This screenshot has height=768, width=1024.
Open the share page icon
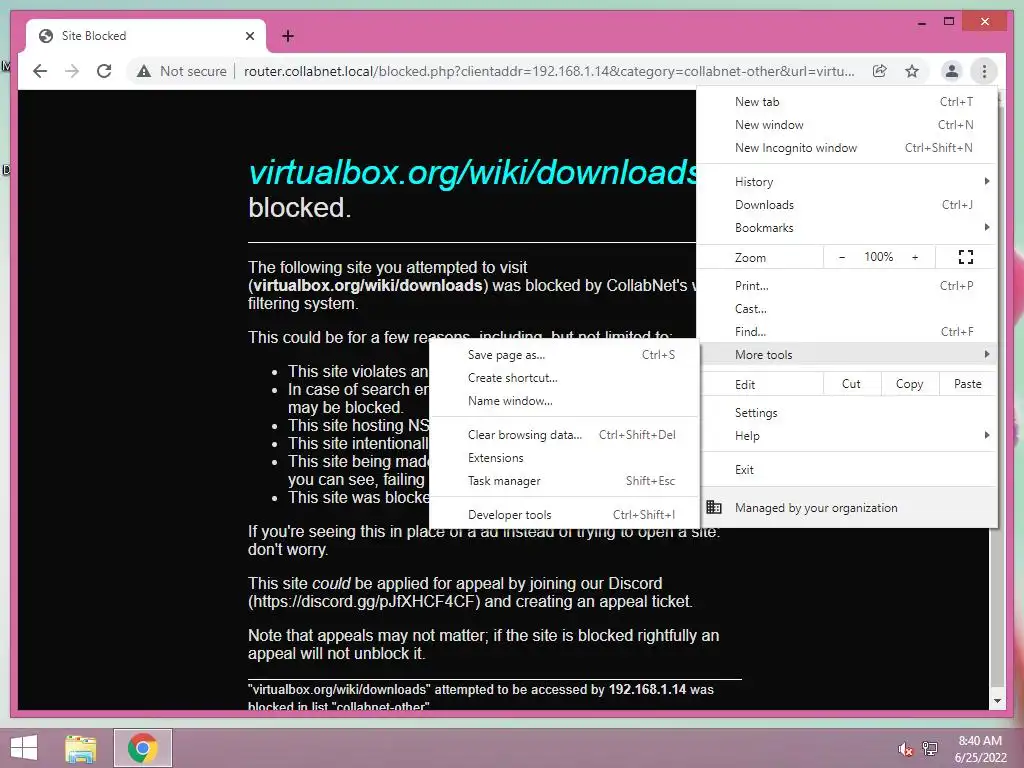pos(880,71)
